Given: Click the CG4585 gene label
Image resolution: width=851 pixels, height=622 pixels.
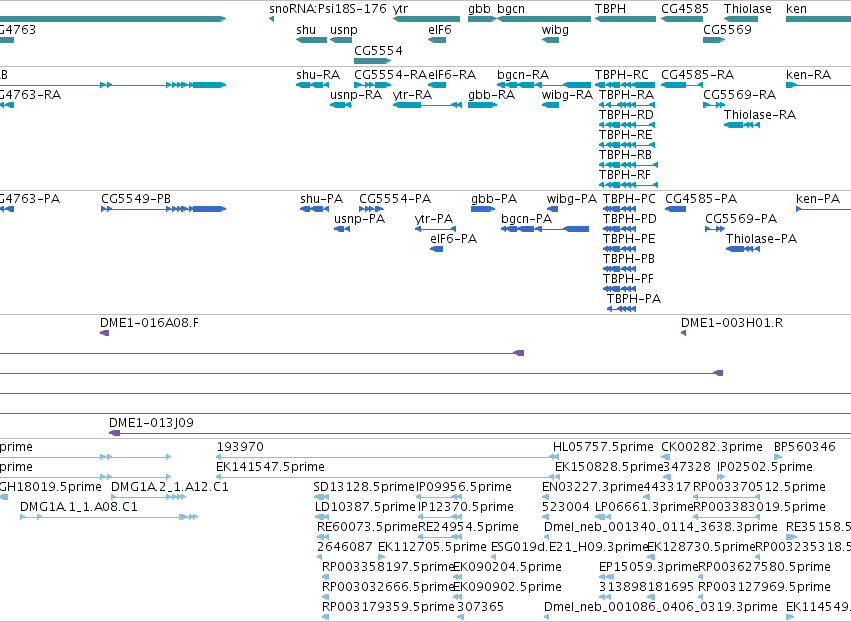Looking at the screenshot, I should click(x=685, y=9).
